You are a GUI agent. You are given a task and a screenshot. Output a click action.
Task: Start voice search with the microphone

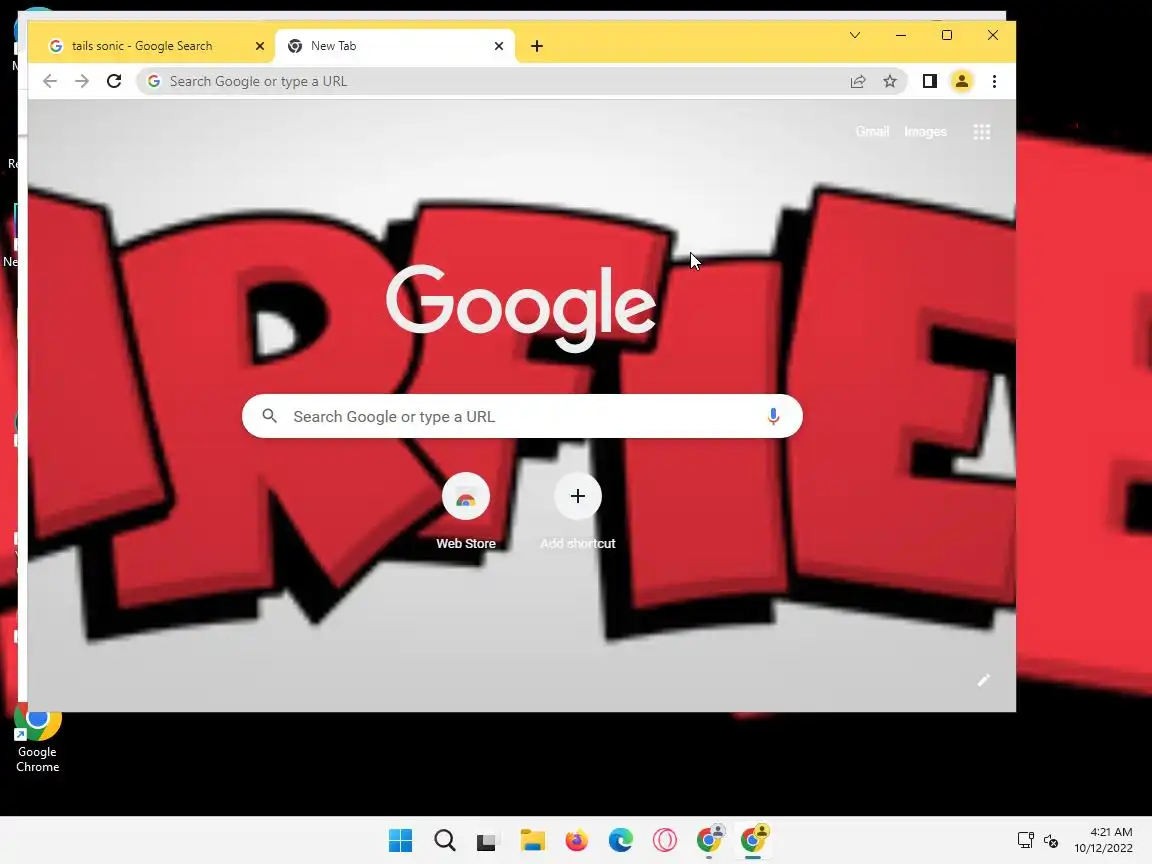coord(773,417)
